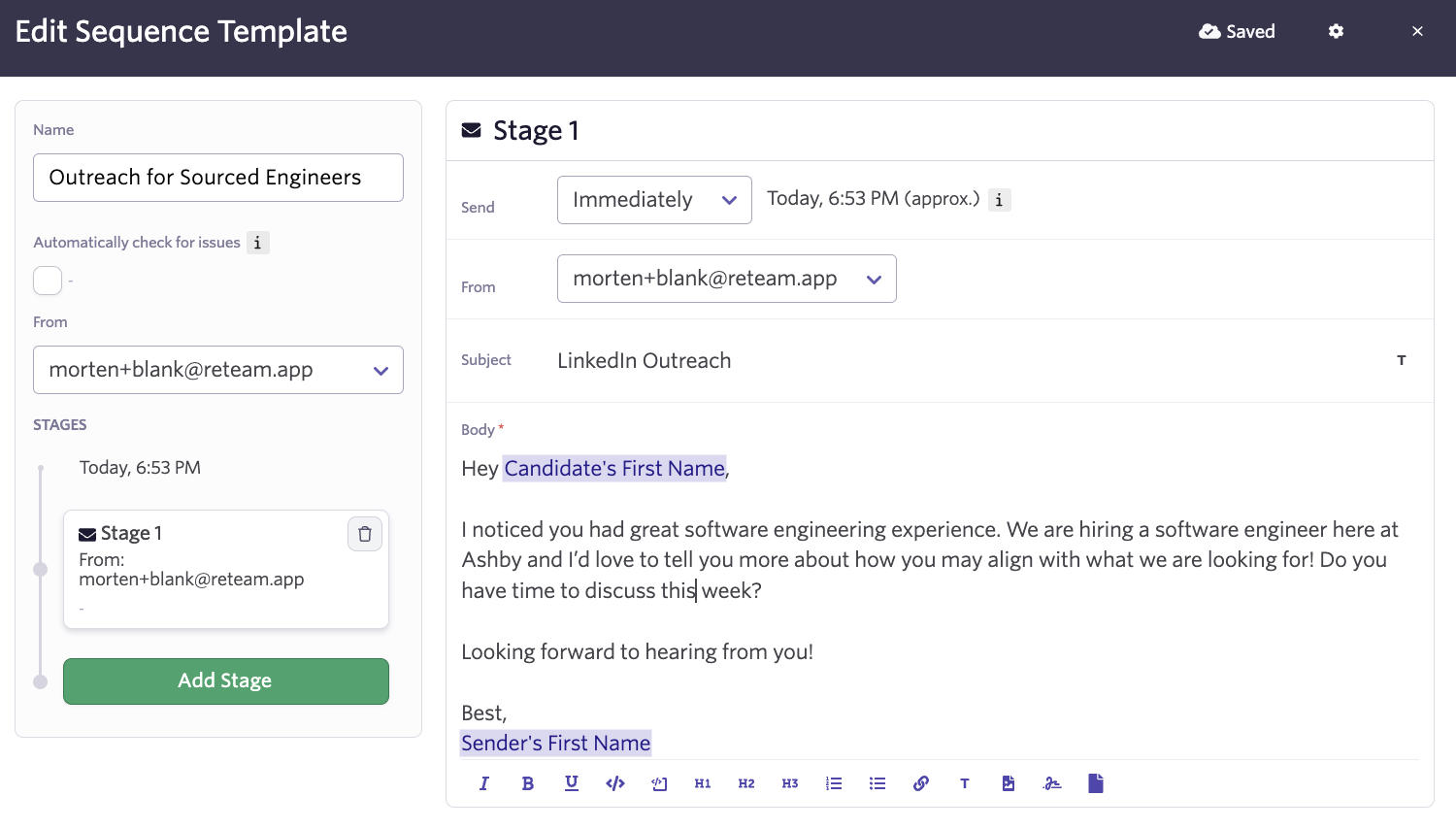Open left panel From address dropdown
Viewport: 1456px width, 829px height.
[218, 370]
